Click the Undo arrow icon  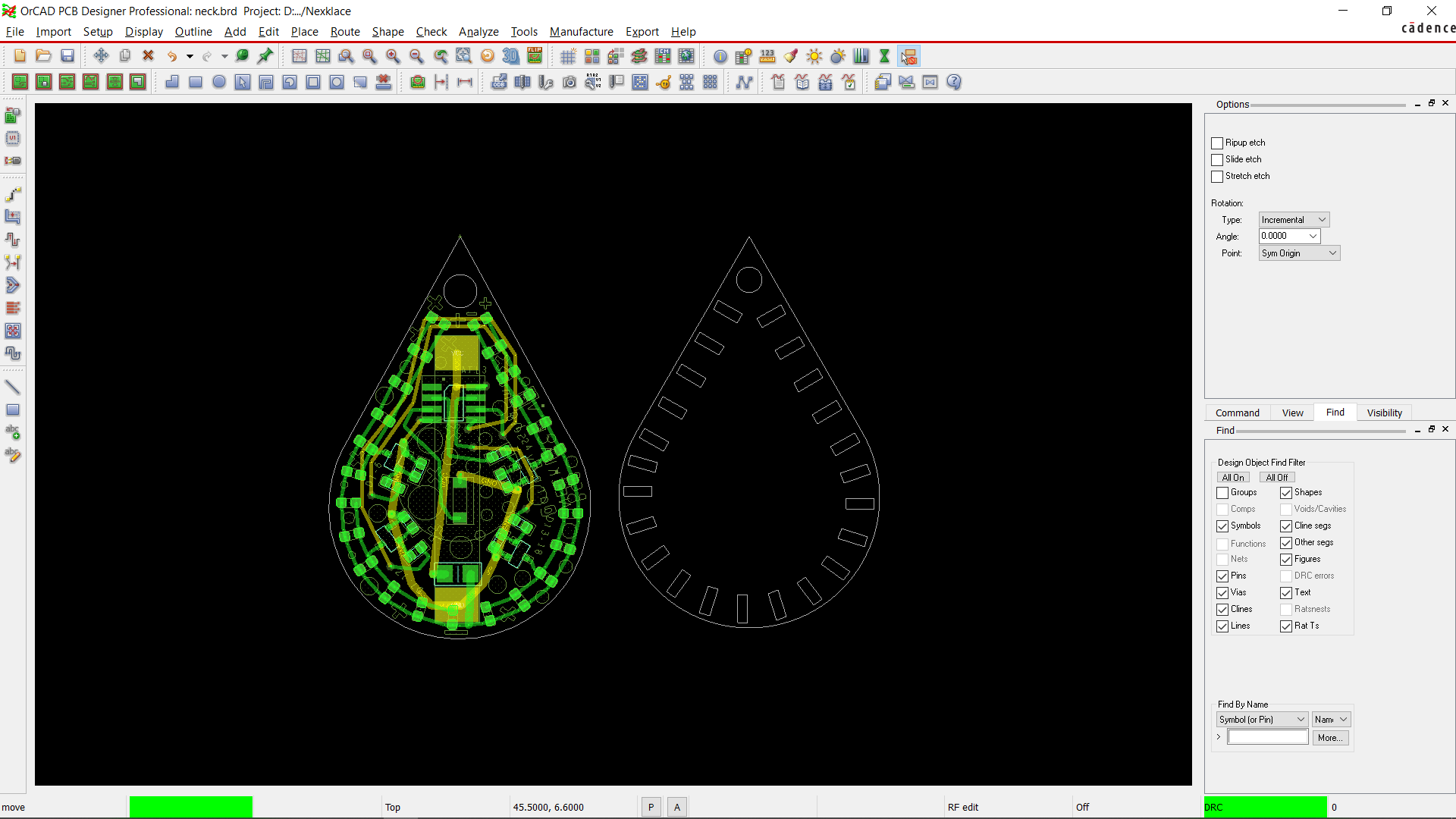(x=173, y=56)
